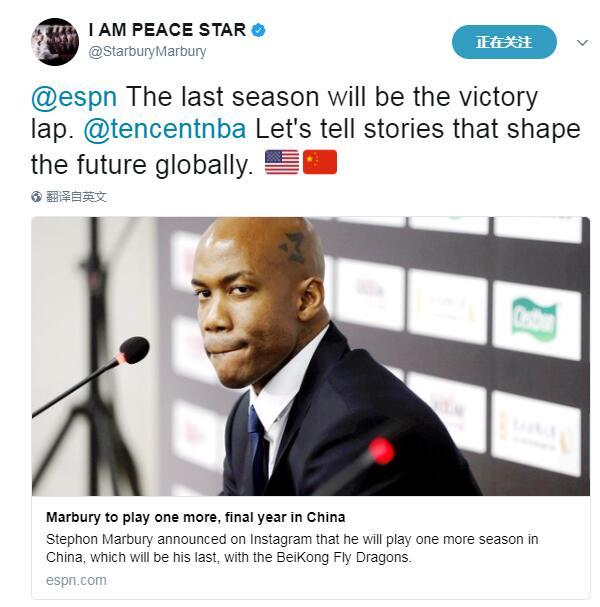Open the espn.com source link
This screenshot has width=600, height=607.
[76, 580]
